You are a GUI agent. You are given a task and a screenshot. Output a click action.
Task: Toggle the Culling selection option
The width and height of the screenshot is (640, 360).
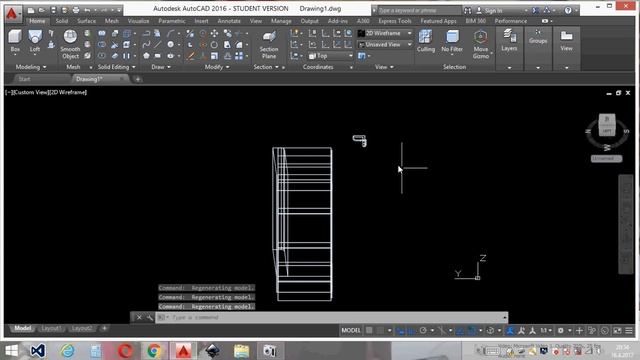coord(425,41)
